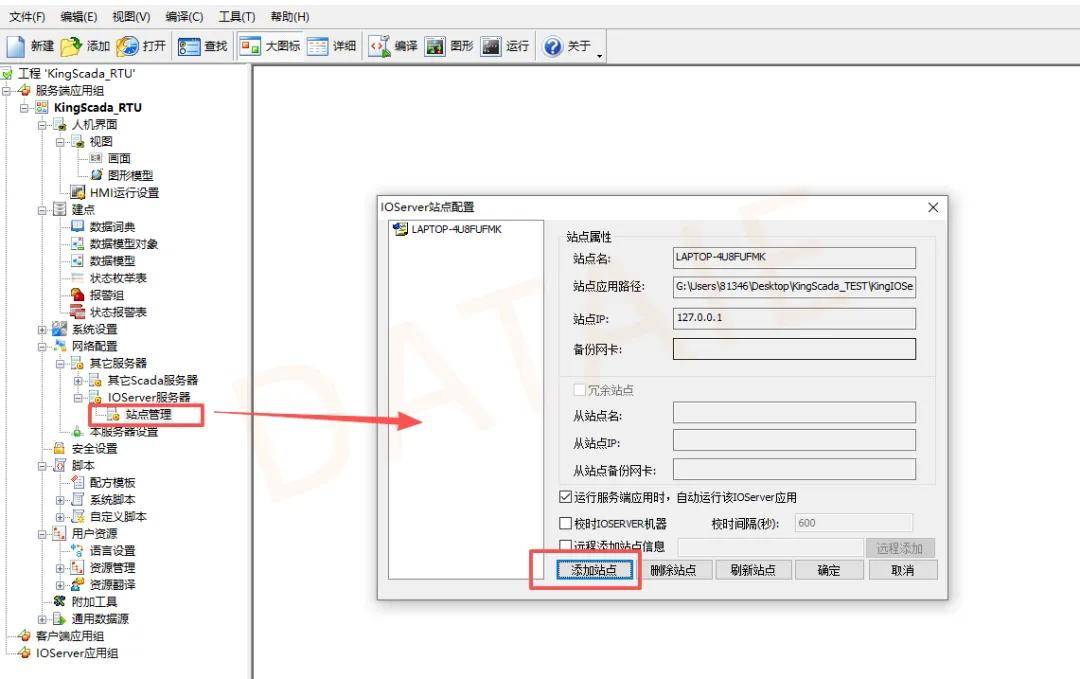Viewport: 1080px width, 679px height.
Task: Toggle 冗余站点 redundant station checkbox
Action: (580, 390)
